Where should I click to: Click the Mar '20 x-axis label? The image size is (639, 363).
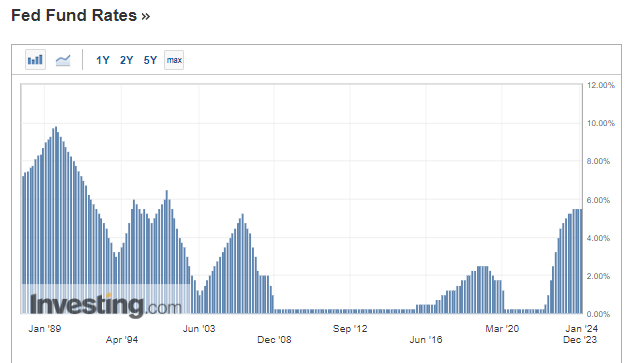pyautogui.click(x=502, y=328)
